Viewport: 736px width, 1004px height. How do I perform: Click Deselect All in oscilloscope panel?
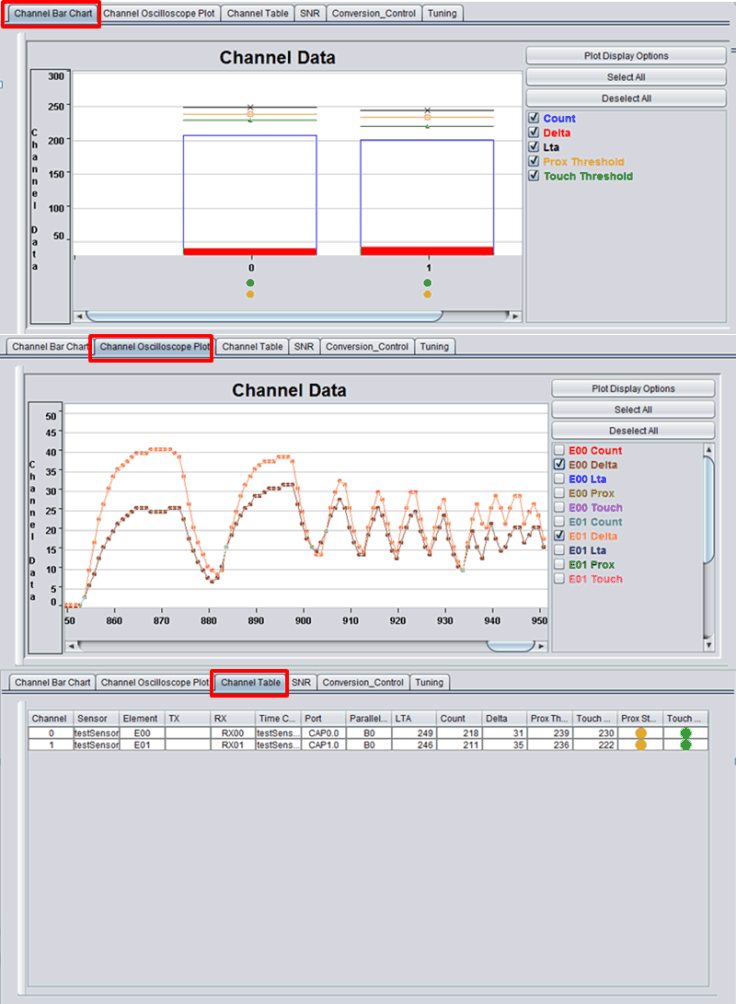pyautogui.click(x=633, y=431)
